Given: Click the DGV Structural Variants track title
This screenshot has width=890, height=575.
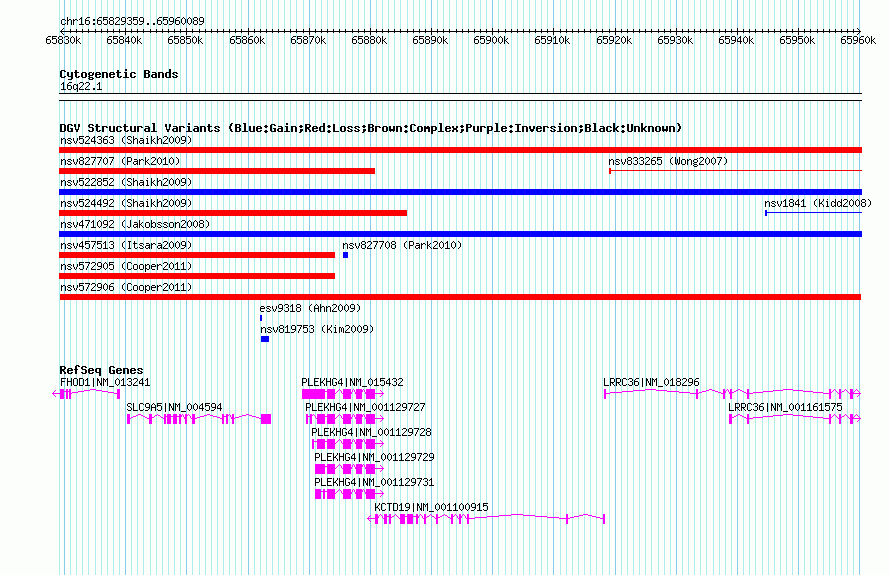Looking at the screenshot, I should point(371,128).
